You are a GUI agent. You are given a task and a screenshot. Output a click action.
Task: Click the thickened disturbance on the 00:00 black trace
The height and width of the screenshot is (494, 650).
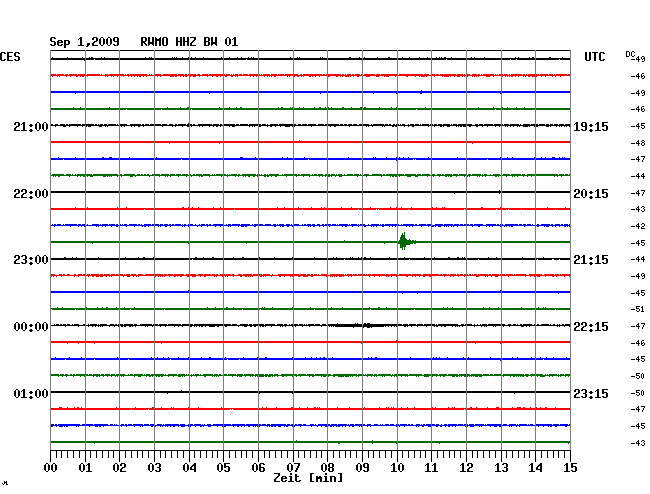tap(360, 325)
